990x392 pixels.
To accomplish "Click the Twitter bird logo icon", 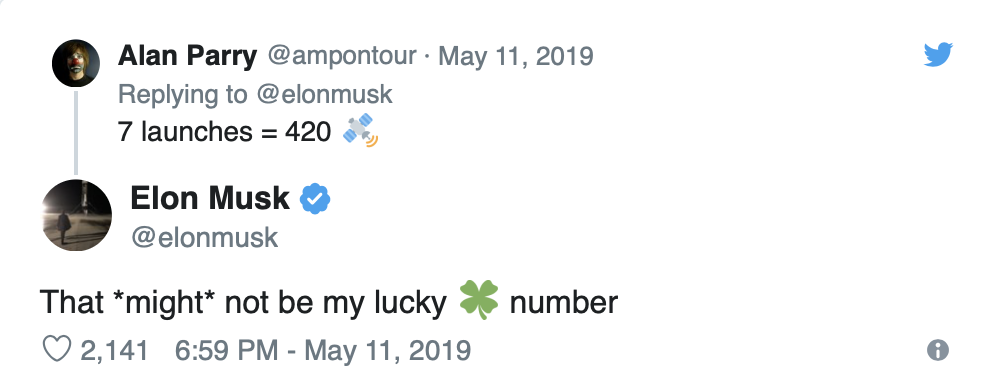I will [x=938, y=54].
